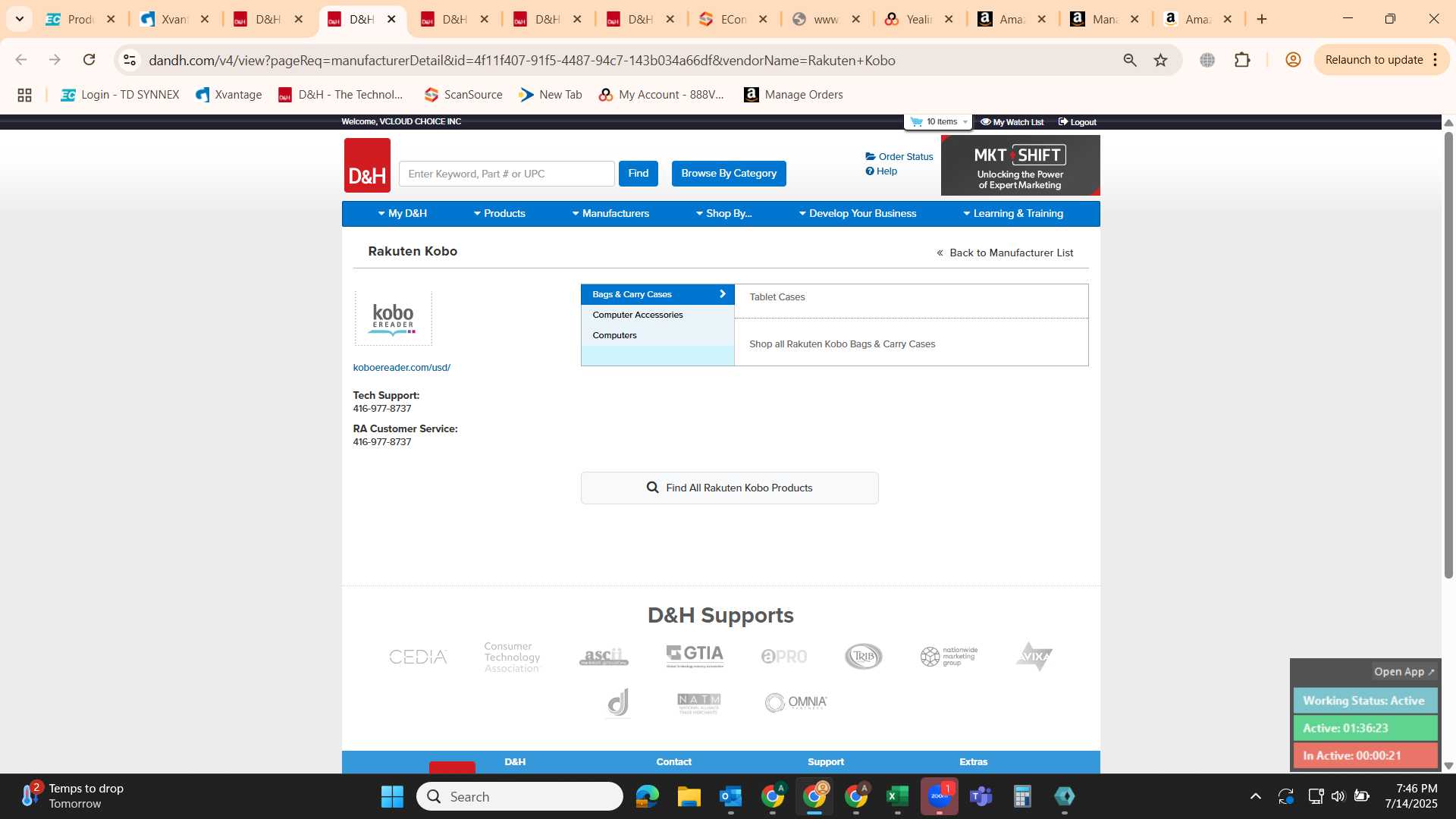Reload the page with refresh icon
This screenshot has width=1456, height=819.
tap(89, 60)
